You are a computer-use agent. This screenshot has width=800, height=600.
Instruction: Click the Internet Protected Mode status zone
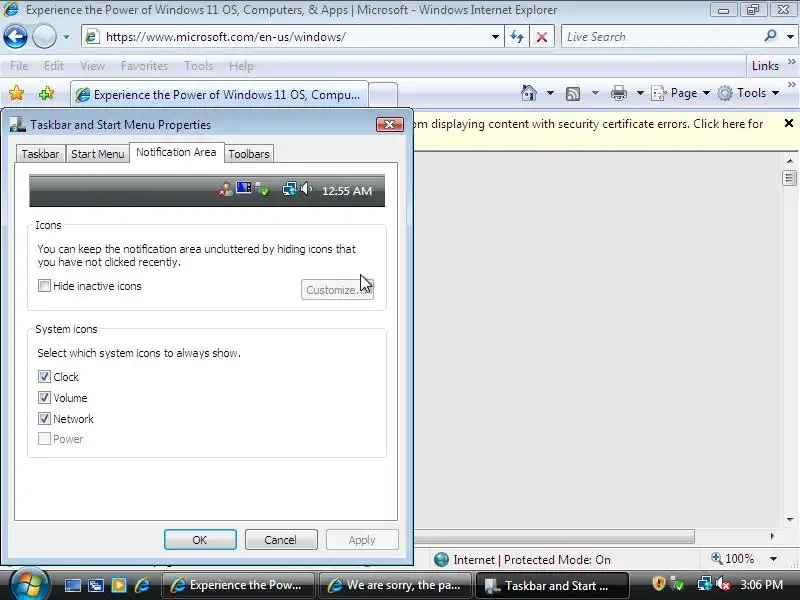click(522, 560)
